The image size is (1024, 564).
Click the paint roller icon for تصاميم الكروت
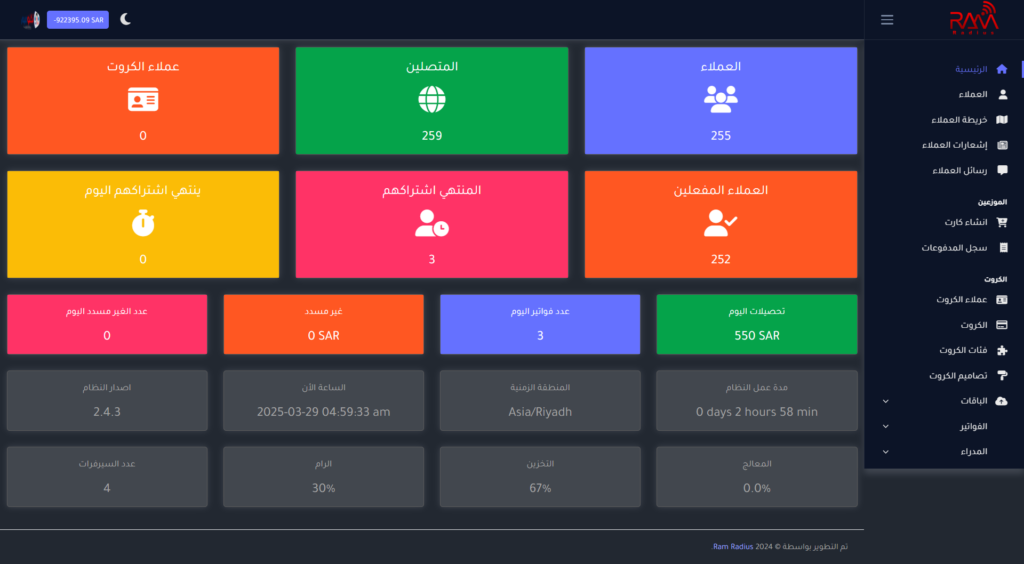click(x=1002, y=376)
